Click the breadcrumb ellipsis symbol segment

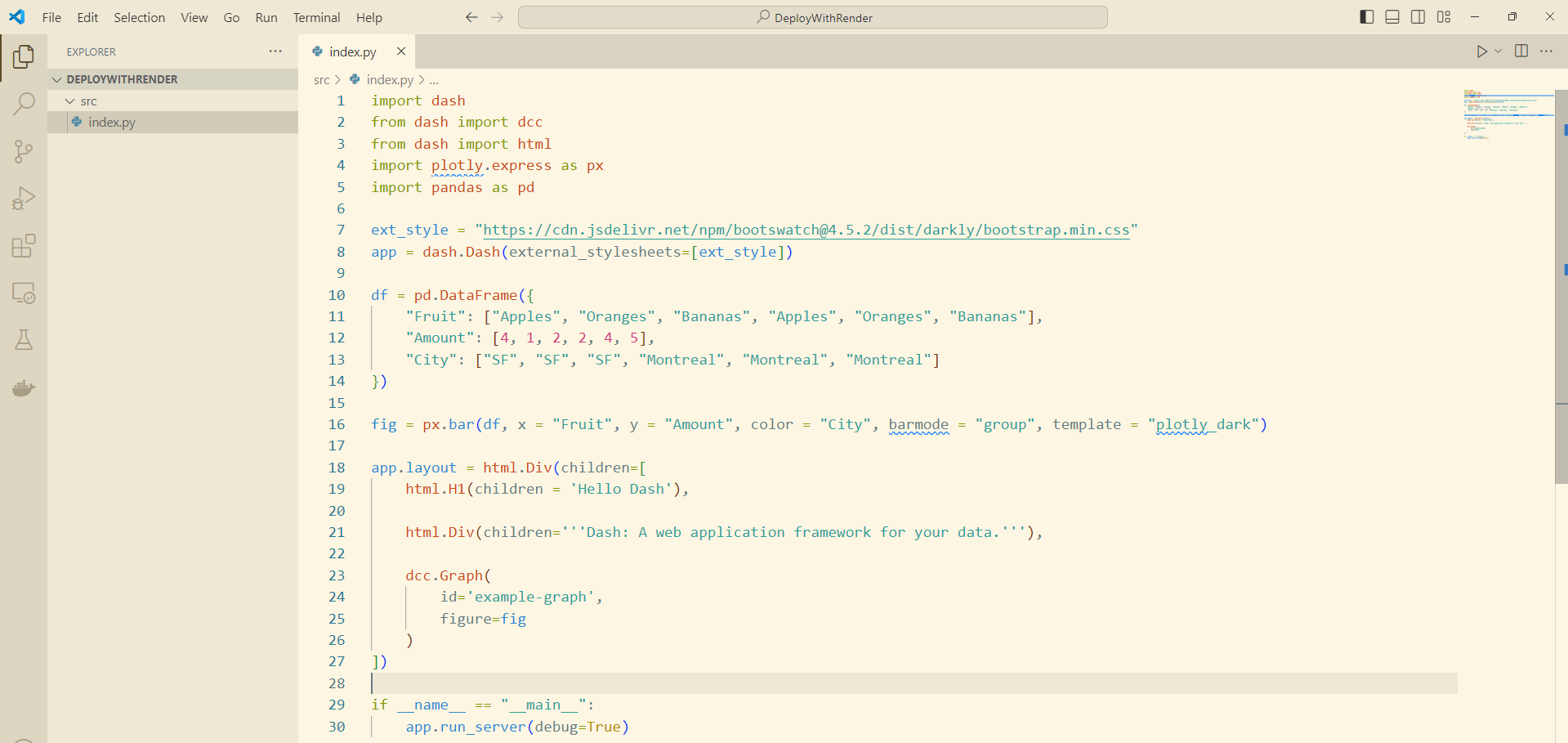pos(434,79)
